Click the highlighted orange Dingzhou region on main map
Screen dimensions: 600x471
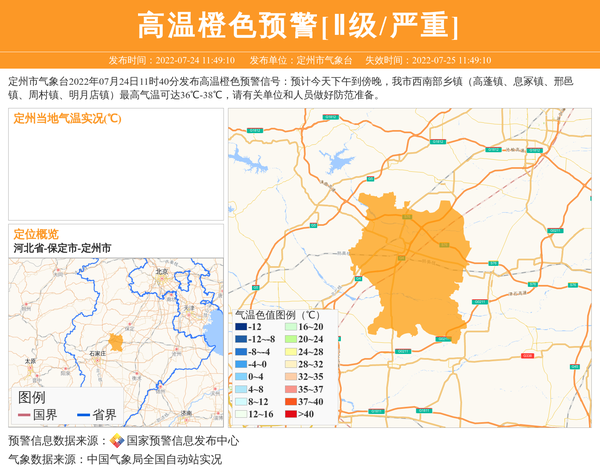tap(413, 268)
